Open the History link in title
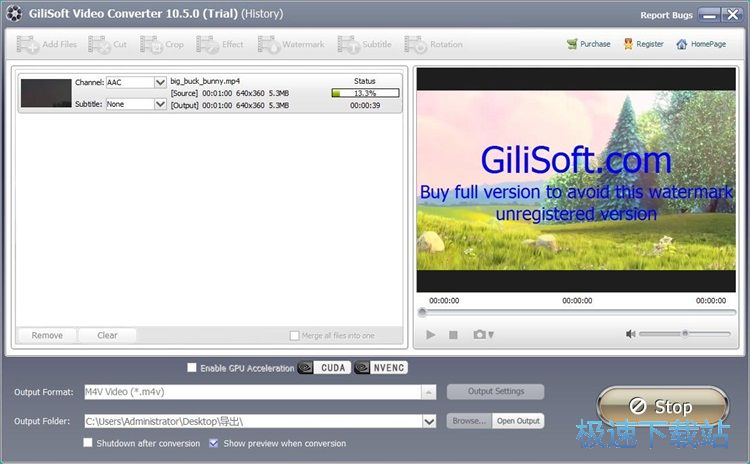The width and height of the screenshot is (750, 464). 262,13
